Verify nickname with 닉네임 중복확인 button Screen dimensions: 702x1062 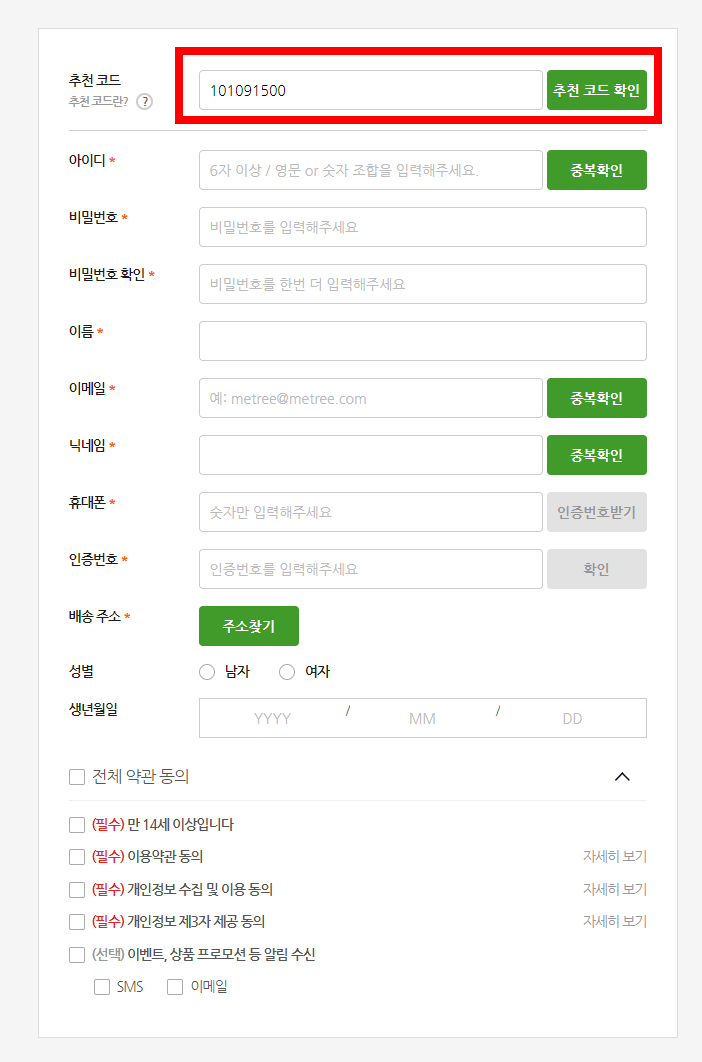tap(596, 455)
